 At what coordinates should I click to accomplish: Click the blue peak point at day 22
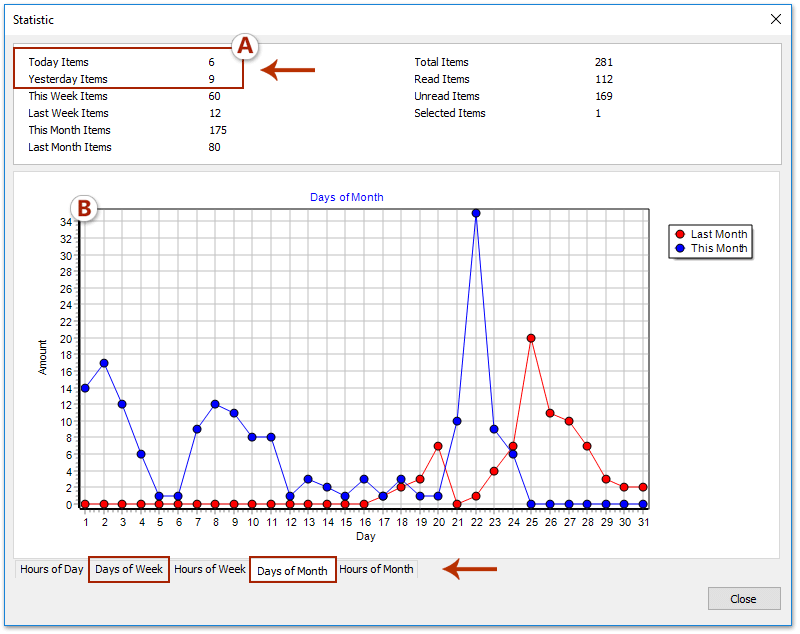coord(476,213)
